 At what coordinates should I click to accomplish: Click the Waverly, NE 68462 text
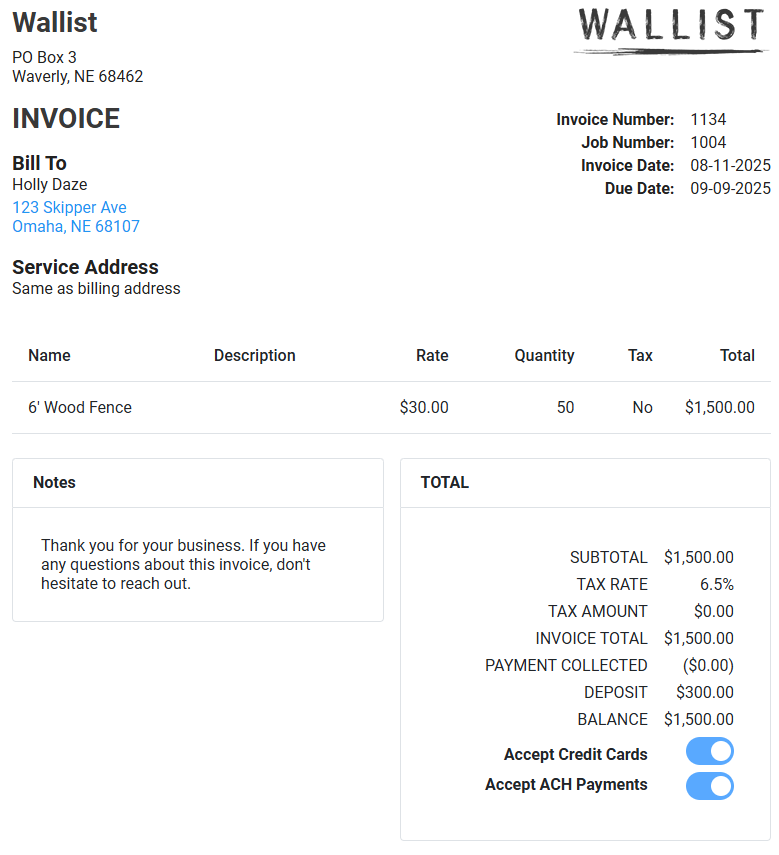pyautogui.click(x=77, y=76)
